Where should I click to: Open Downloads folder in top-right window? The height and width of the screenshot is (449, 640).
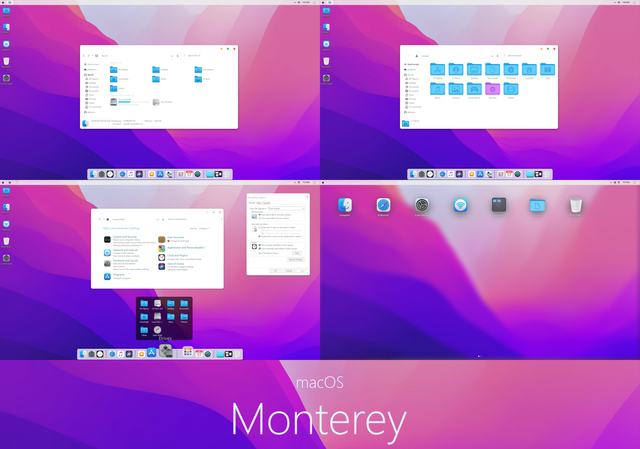point(511,69)
